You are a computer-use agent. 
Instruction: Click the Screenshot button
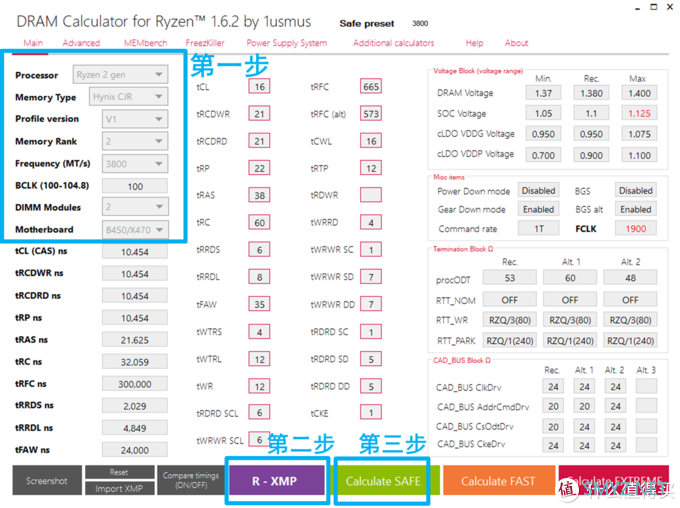coord(47,480)
